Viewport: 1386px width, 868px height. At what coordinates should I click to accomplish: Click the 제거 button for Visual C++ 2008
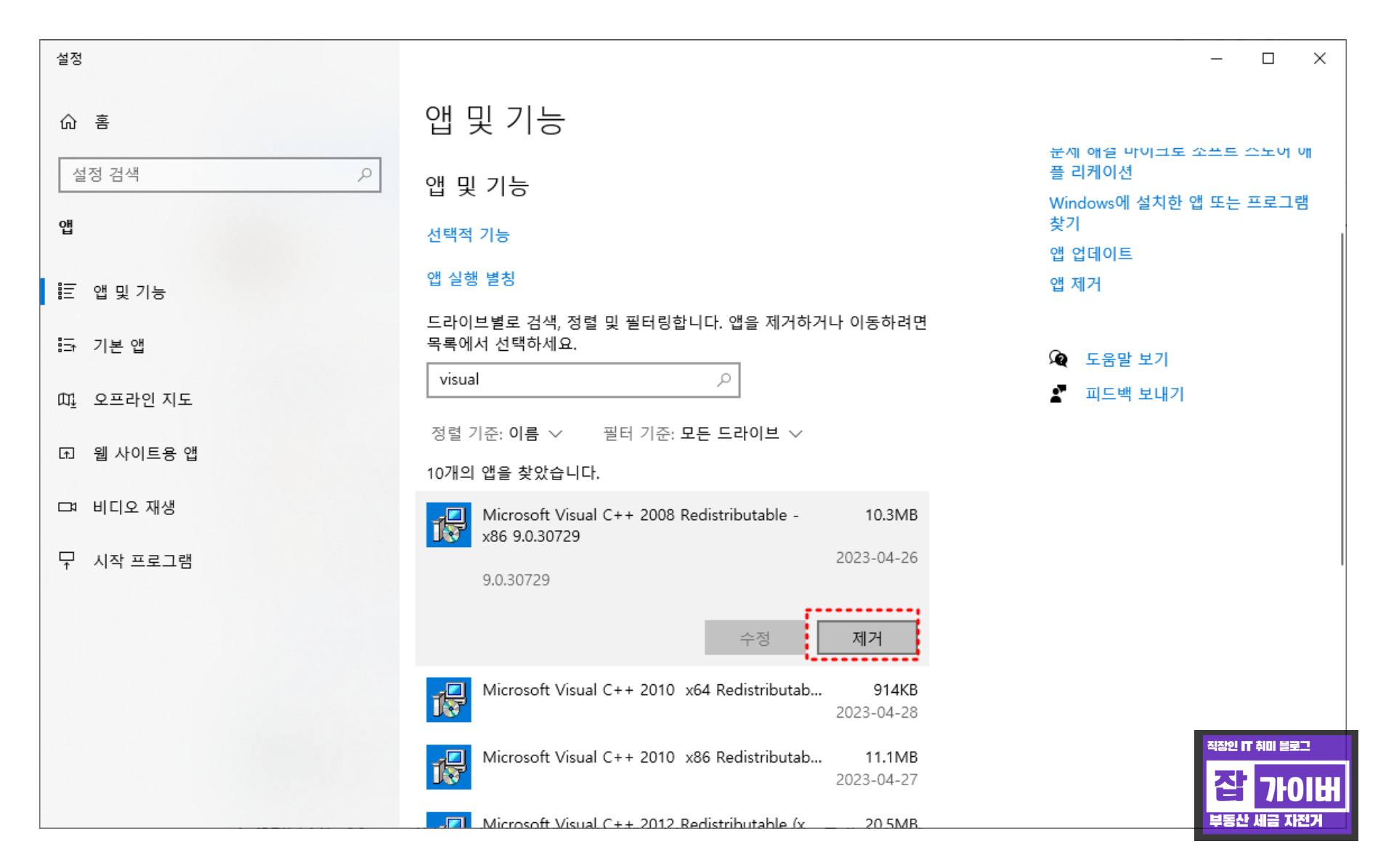pos(867,638)
